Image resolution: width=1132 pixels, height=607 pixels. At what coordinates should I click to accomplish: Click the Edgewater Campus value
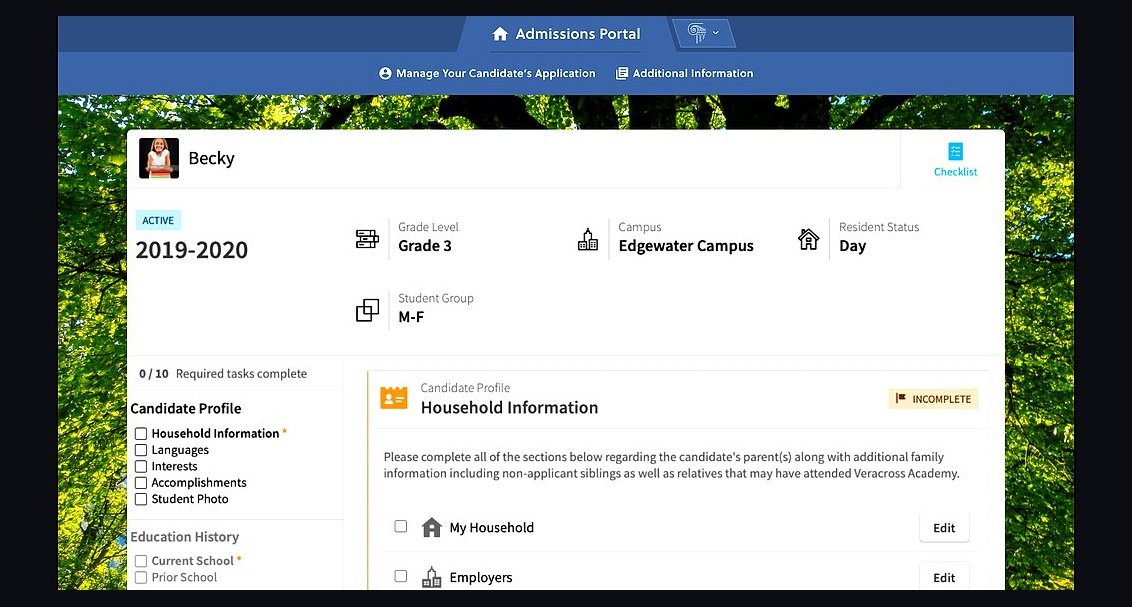[686, 246]
